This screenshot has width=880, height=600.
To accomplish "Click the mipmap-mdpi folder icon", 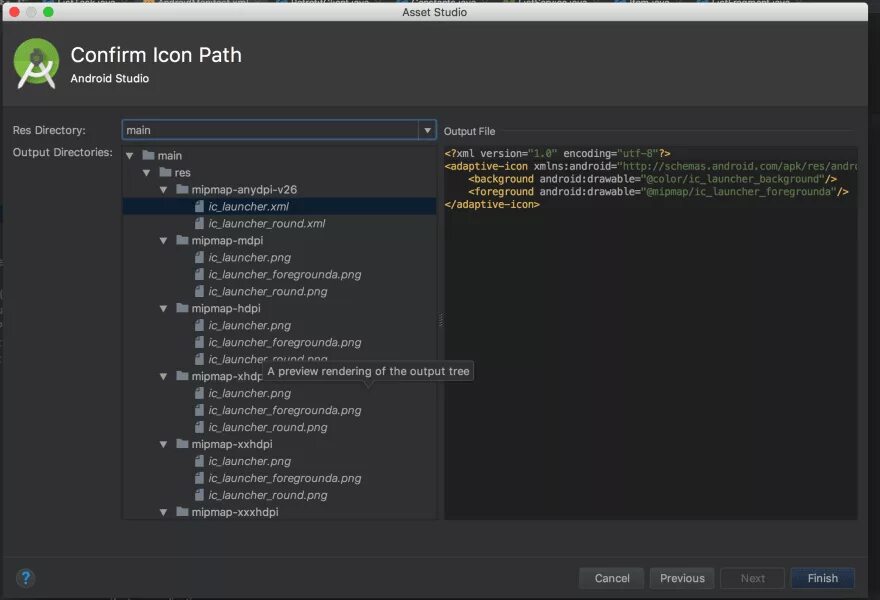I will 182,240.
